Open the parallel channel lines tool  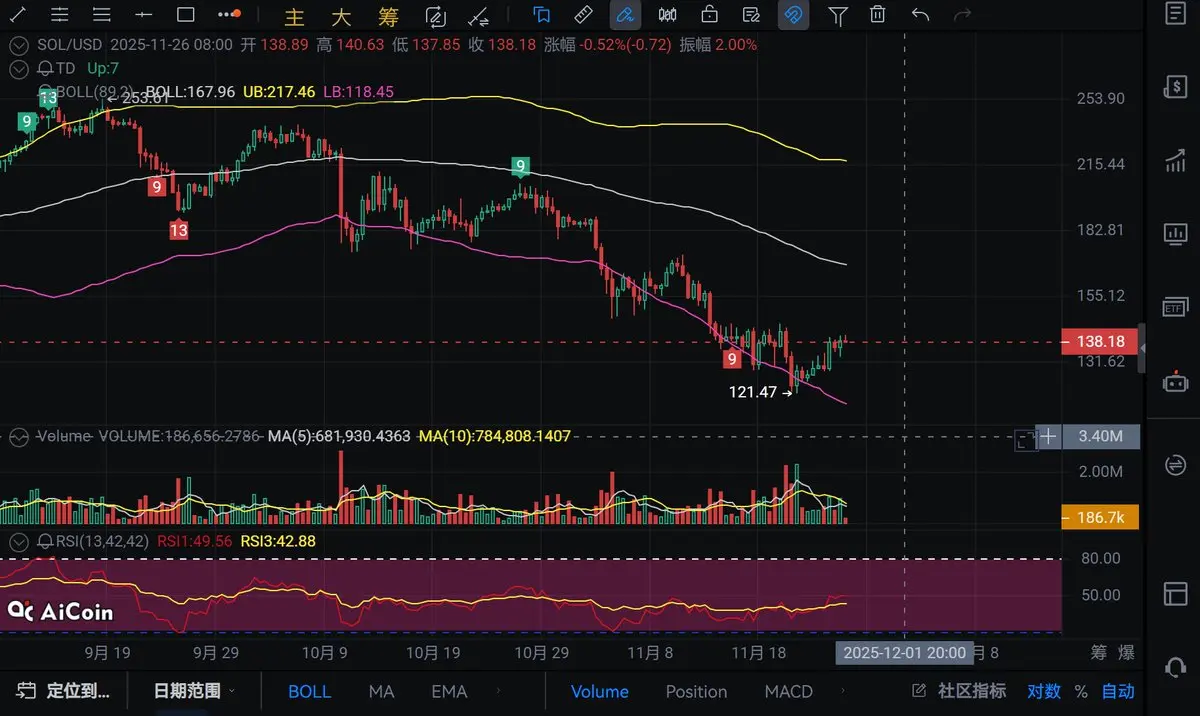click(59, 15)
